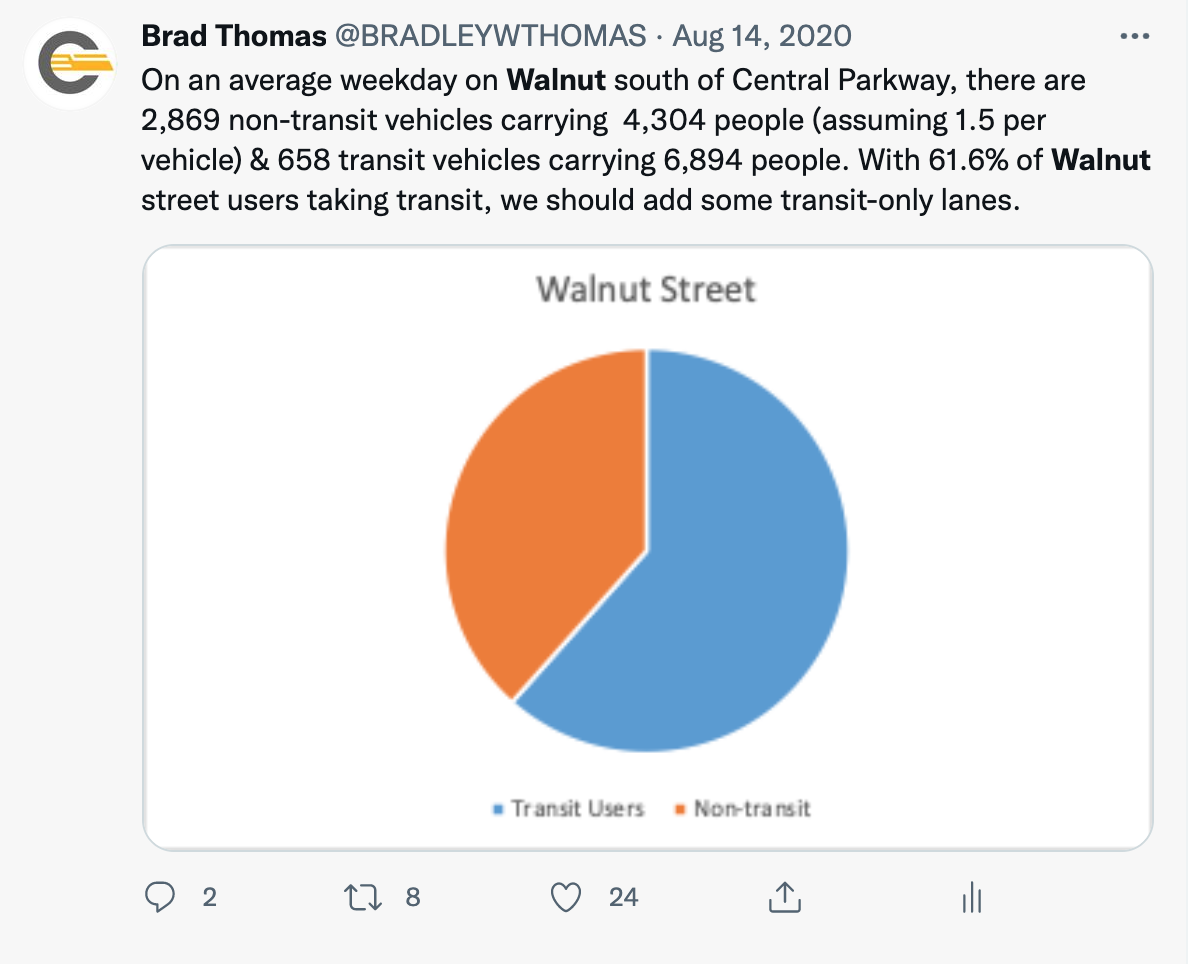Open the share upload icon
This screenshot has width=1192, height=964.
tap(785, 897)
